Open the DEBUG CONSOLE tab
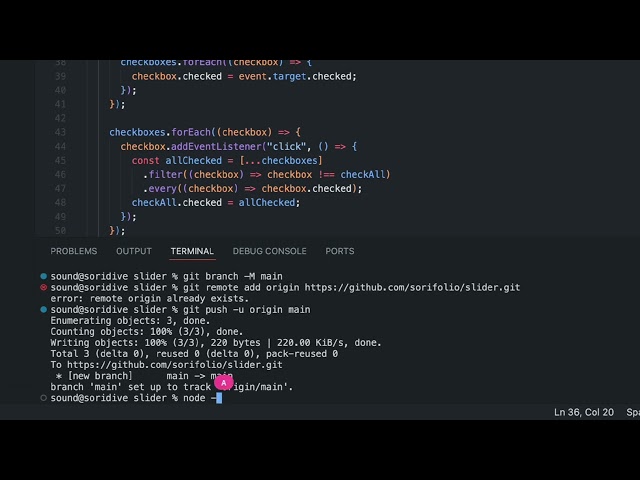This screenshot has height=480, width=640. tap(269, 251)
